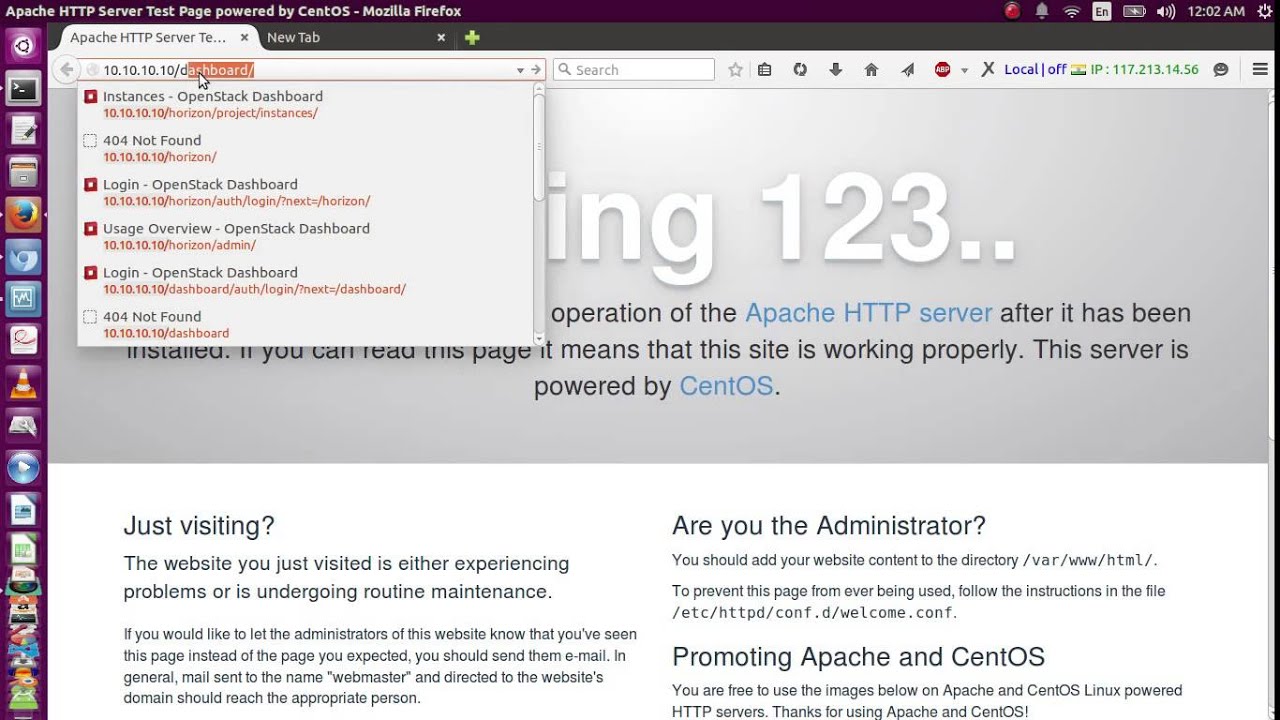Open the blue play media player icon
1280x720 pixels.
click(x=24, y=468)
